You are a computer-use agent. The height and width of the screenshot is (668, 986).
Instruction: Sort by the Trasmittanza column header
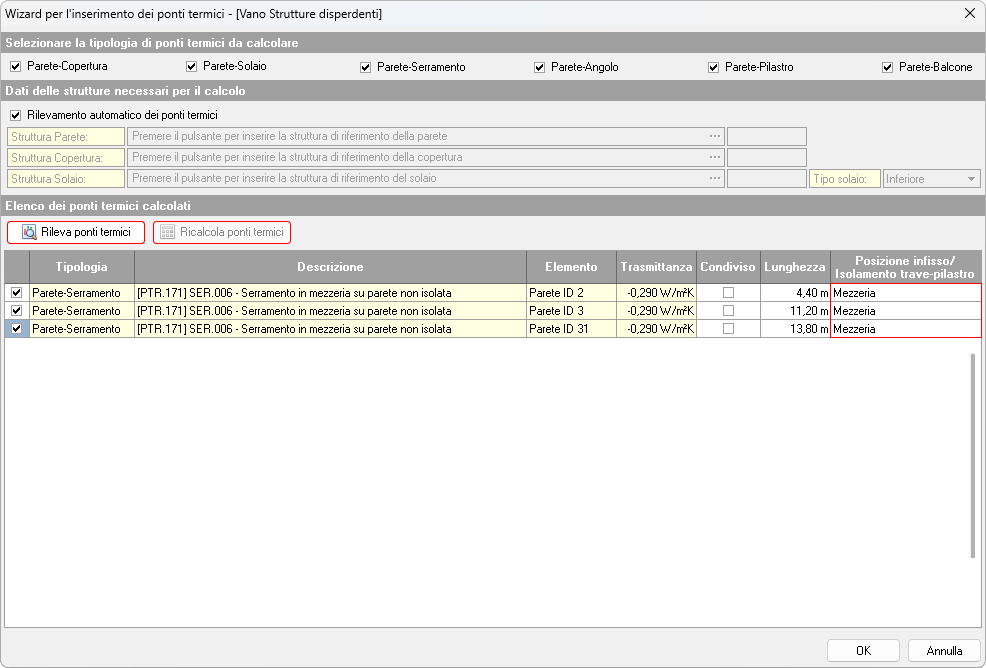(656, 267)
